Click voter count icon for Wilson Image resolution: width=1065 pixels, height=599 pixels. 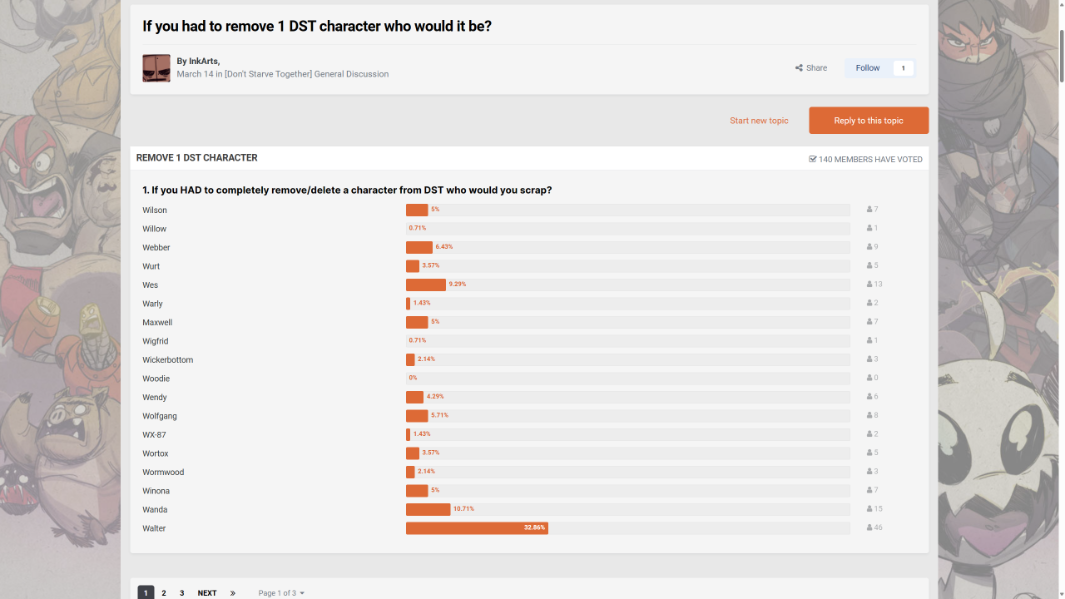[x=869, y=210]
